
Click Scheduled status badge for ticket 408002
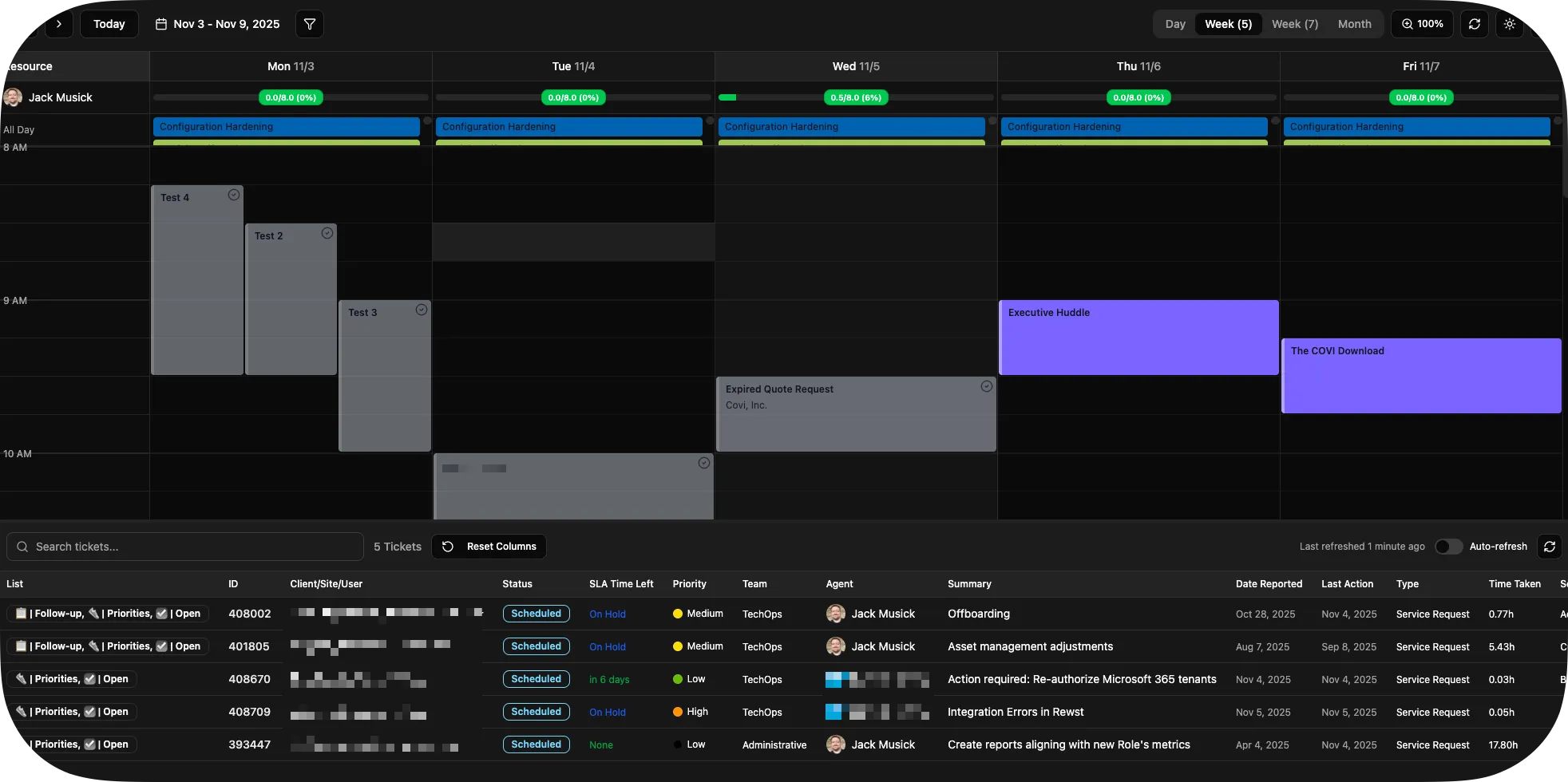pyautogui.click(x=536, y=614)
